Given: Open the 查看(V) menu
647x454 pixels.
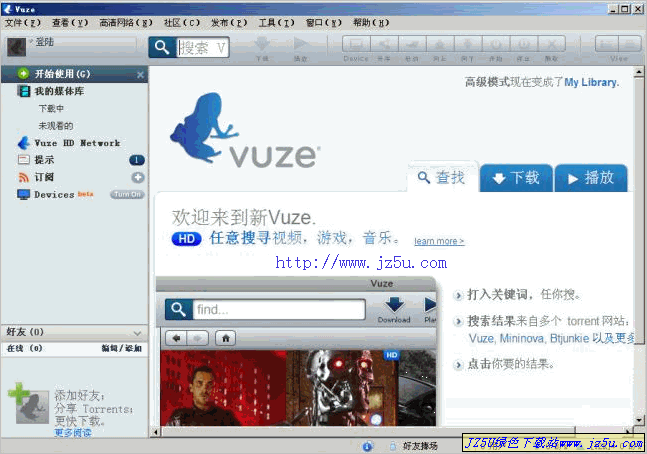Looking at the screenshot, I should [x=70, y=23].
